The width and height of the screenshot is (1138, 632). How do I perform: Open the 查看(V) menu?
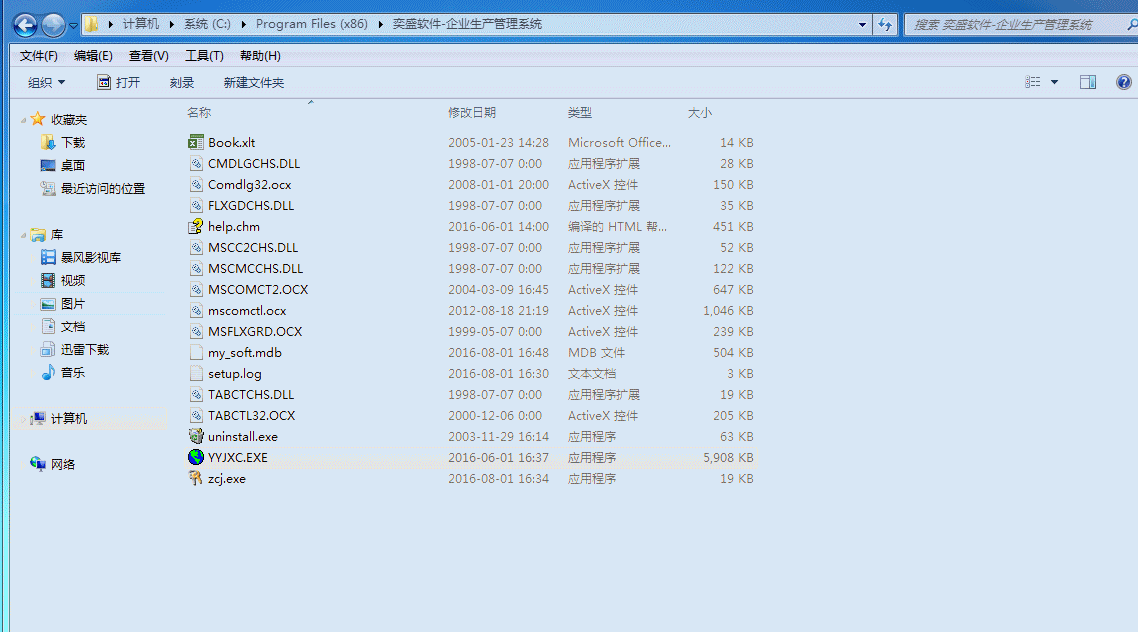(x=148, y=56)
